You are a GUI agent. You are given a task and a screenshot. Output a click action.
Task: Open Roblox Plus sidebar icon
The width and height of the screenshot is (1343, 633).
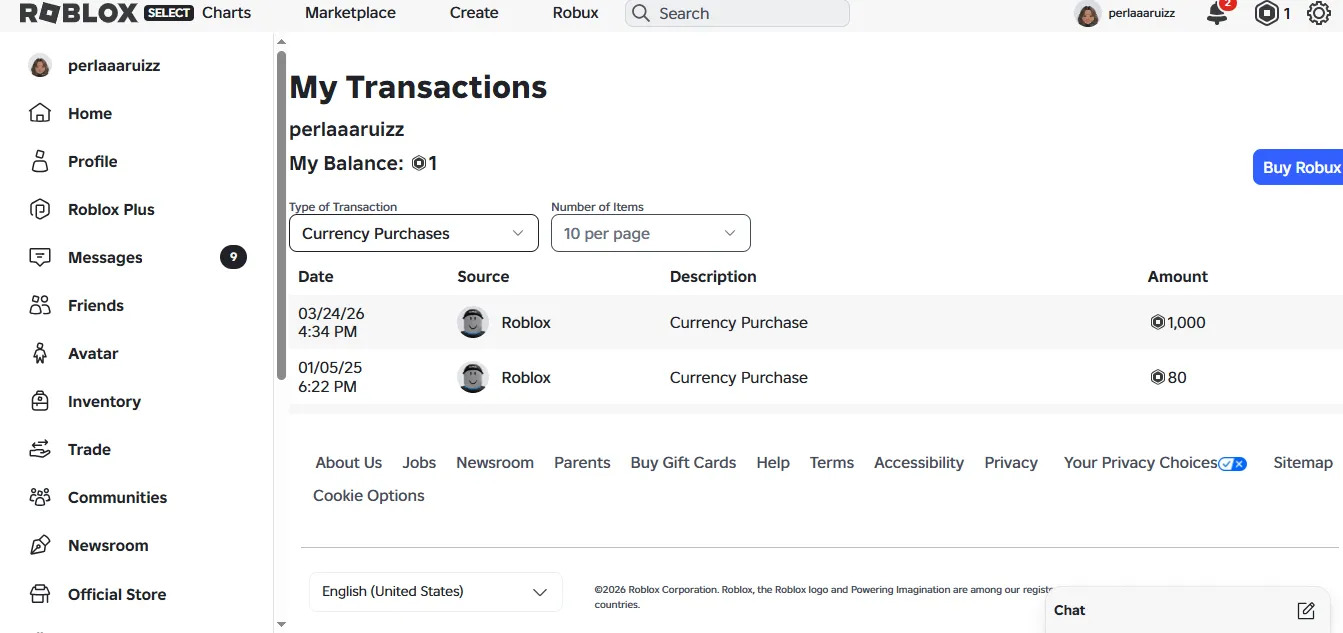coord(40,209)
